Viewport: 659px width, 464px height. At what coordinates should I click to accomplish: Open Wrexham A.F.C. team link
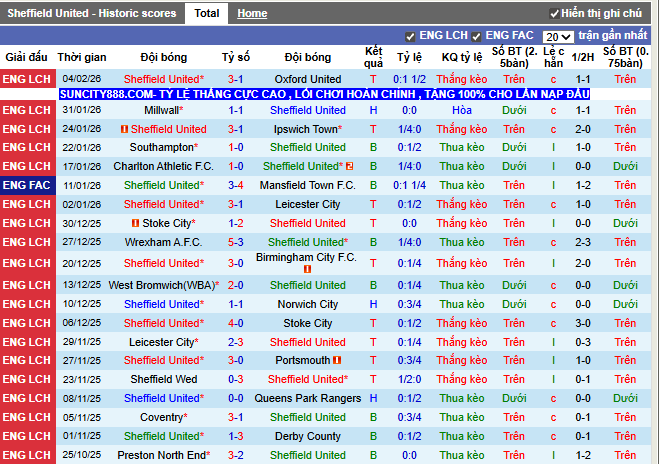click(x=163, y=243)
